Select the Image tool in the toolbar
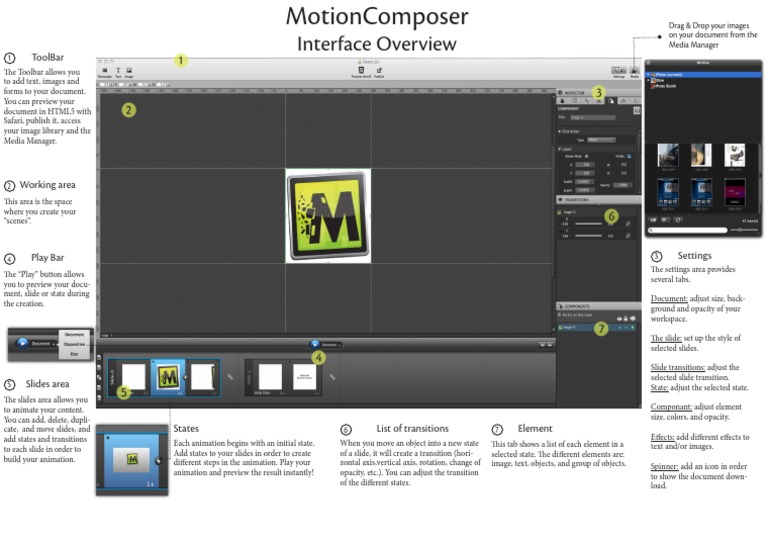 click(129, 71)
